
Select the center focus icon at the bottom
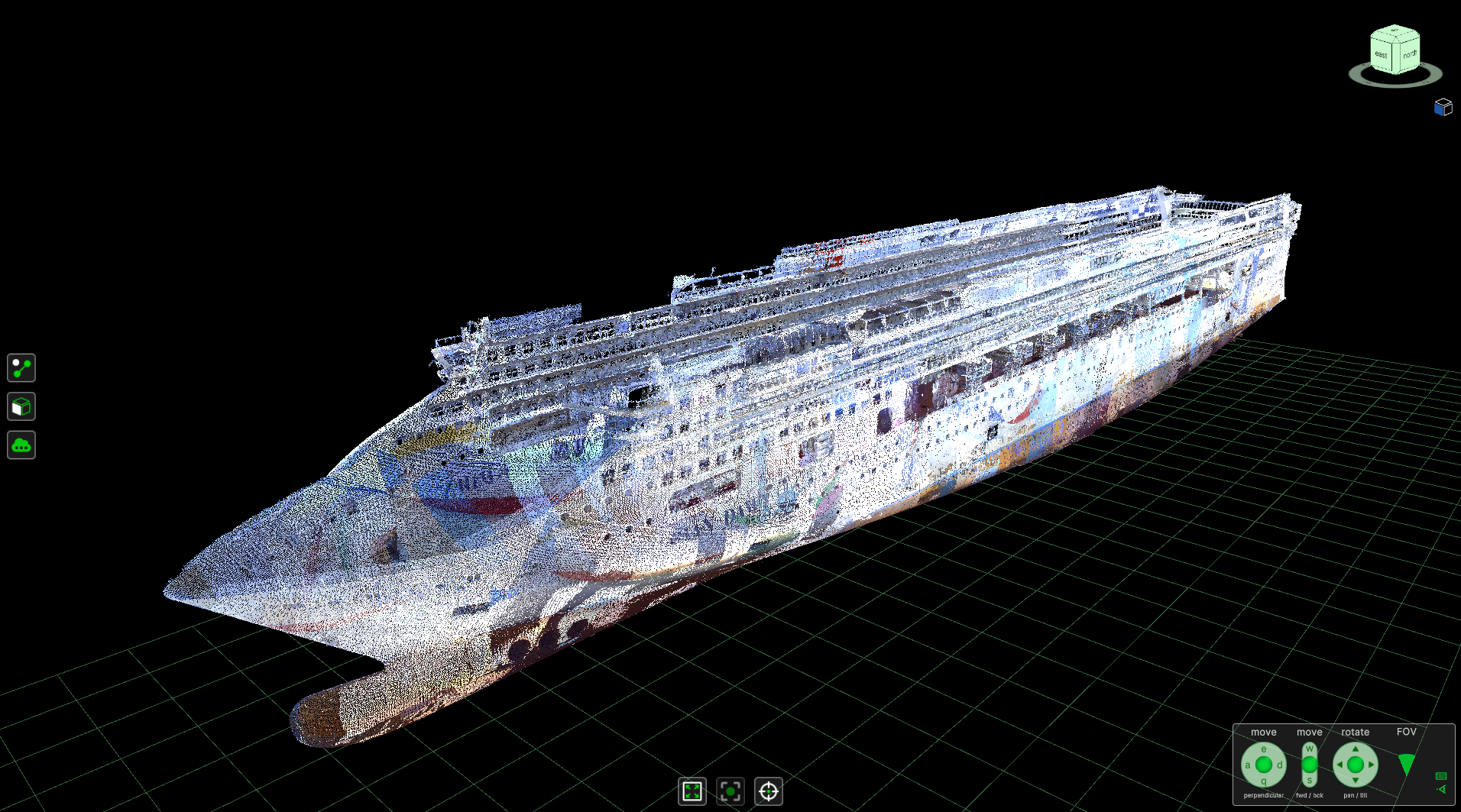click(731, 793)
